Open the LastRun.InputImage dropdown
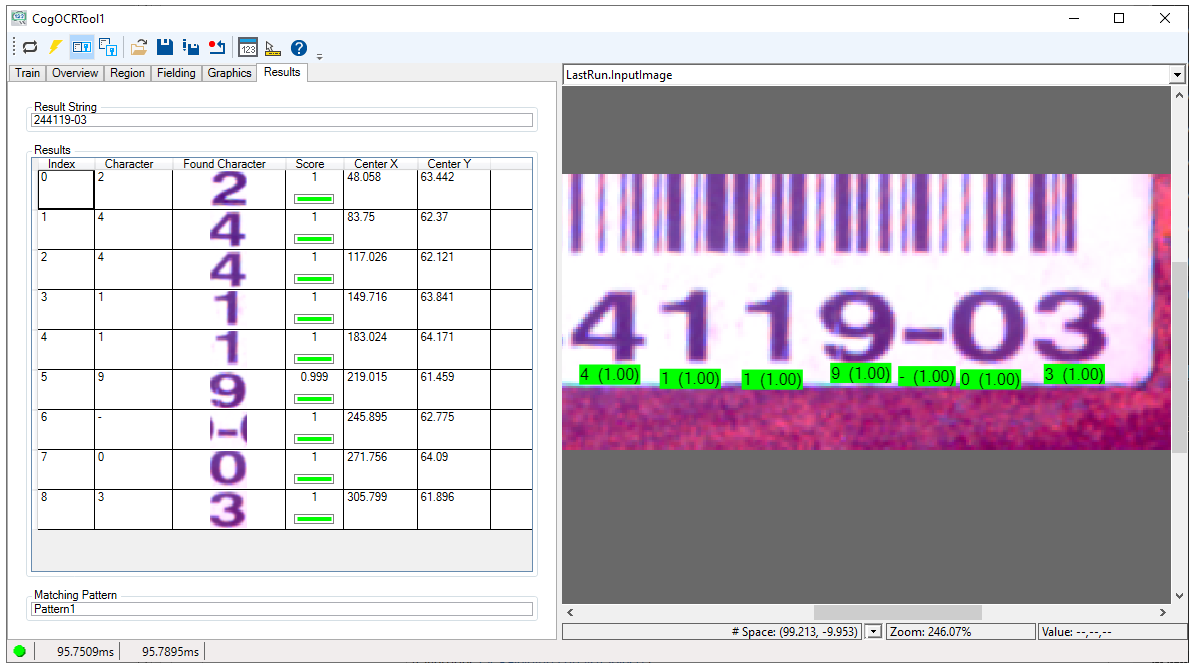 tap(1175, 75)
